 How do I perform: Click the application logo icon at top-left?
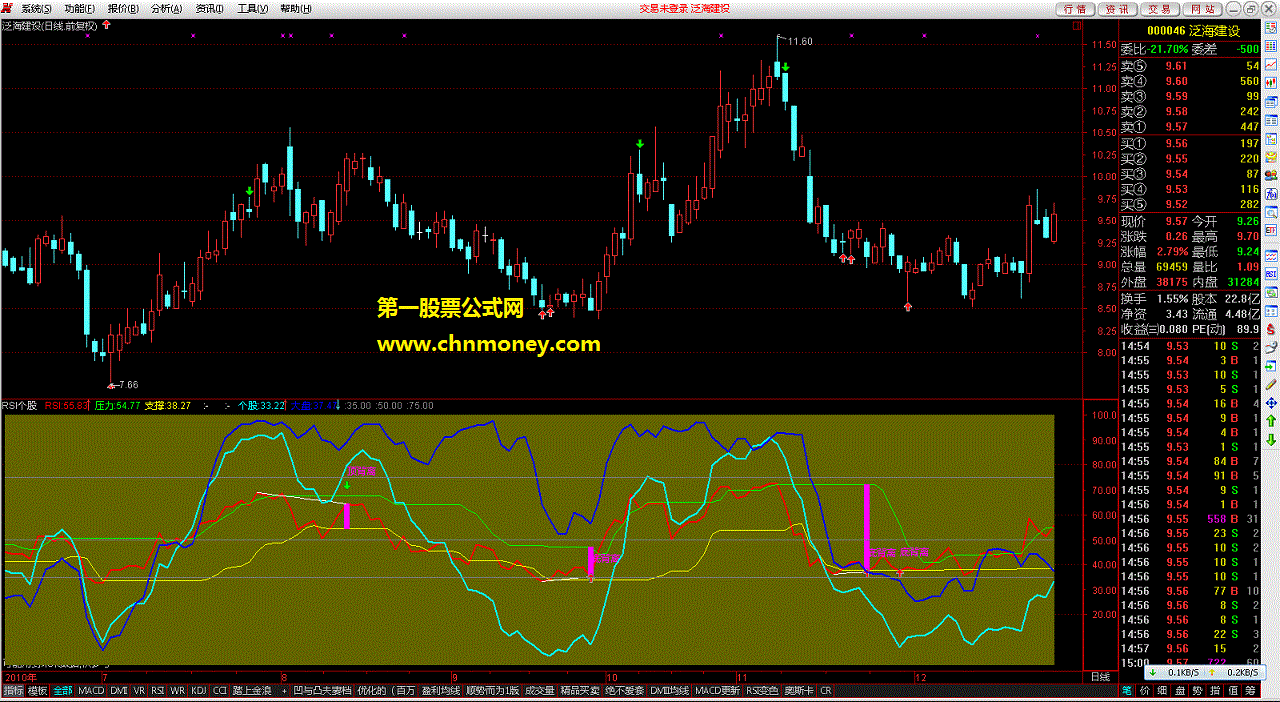9,8
